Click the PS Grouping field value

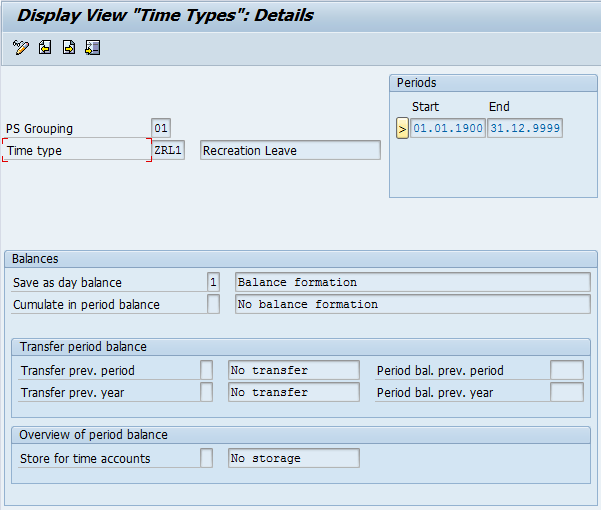coord(161,128)
